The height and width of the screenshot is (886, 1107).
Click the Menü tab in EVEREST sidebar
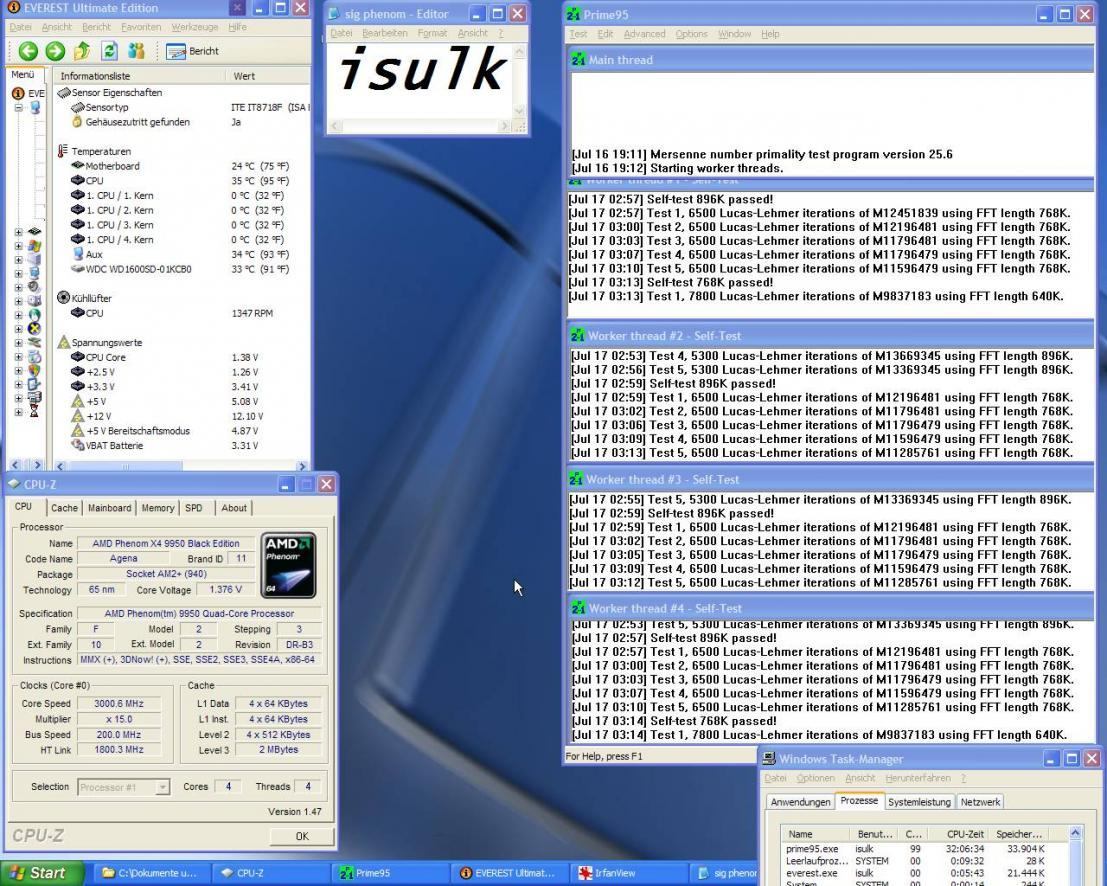(x=23, y=74)
